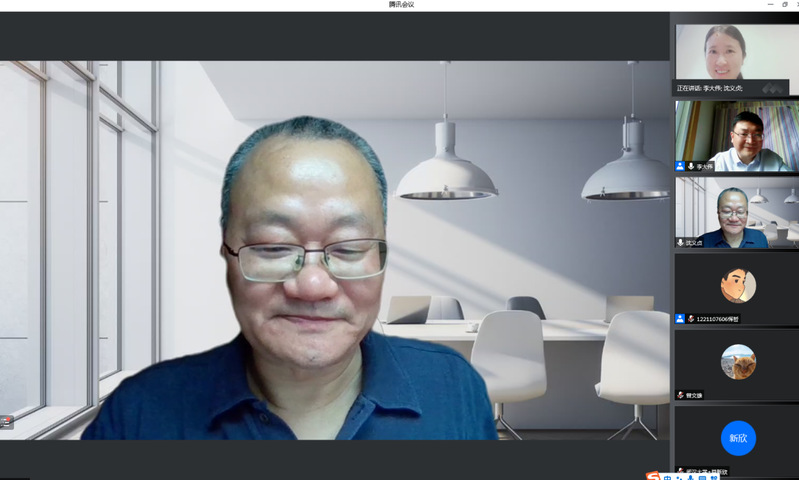
Task: Click the cat photo avatar
Action: pos(738,361)
